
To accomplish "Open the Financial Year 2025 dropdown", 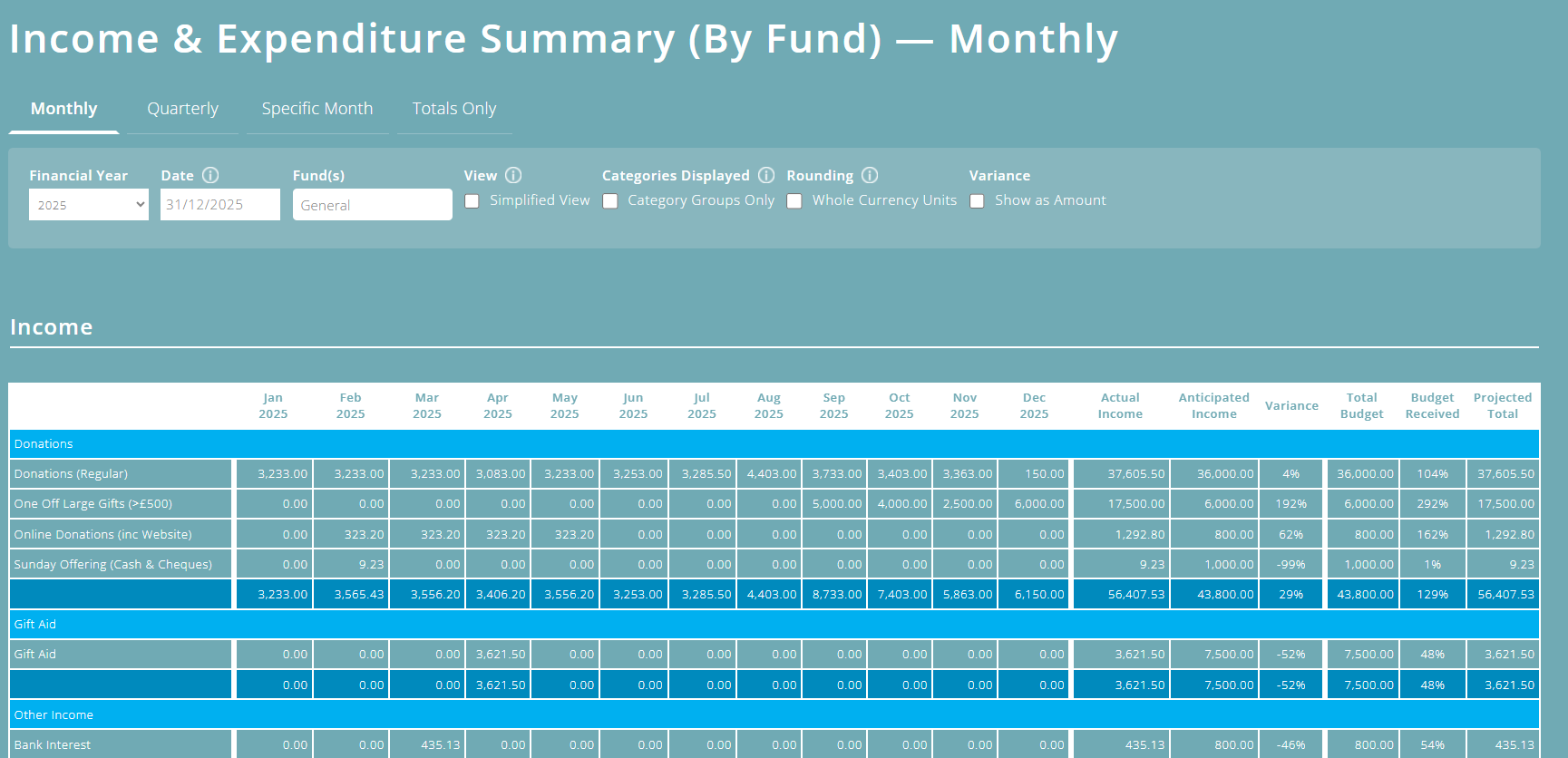I will 89,205.
